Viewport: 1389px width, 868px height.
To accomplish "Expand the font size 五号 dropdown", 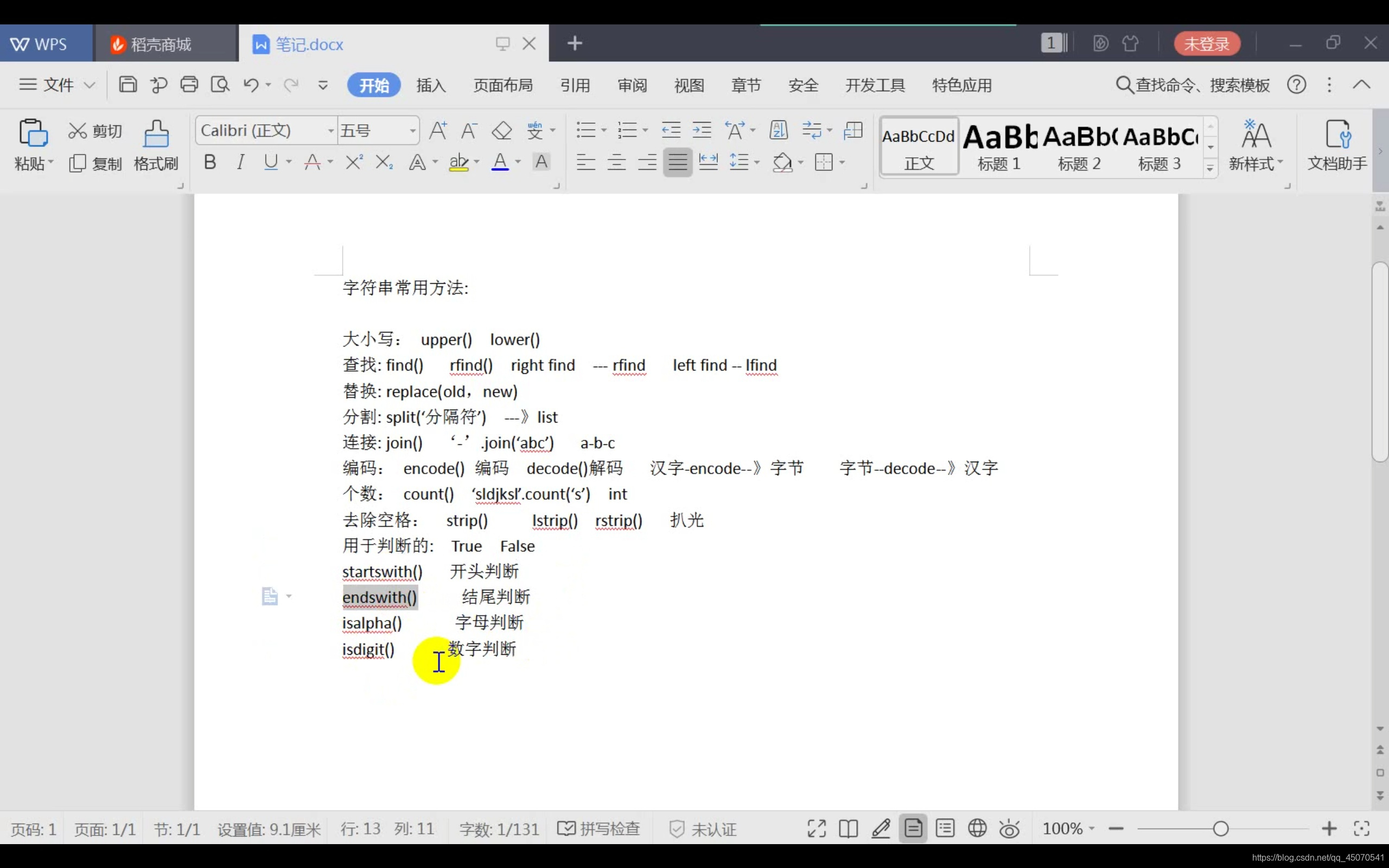I will [412, 131].
